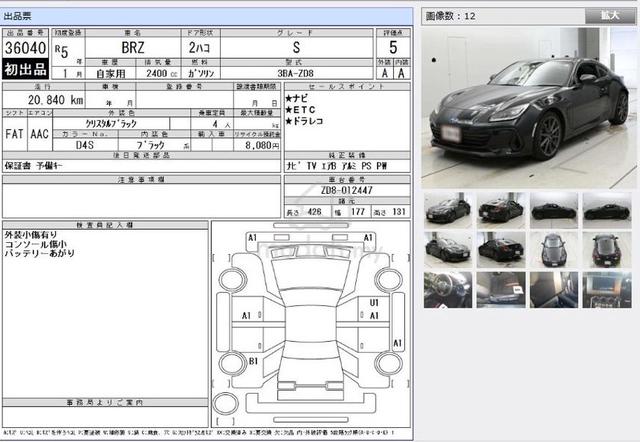Click the model code 3BA-ZD8
Viewport: 640px width, 442px height.
coord(296,73)
